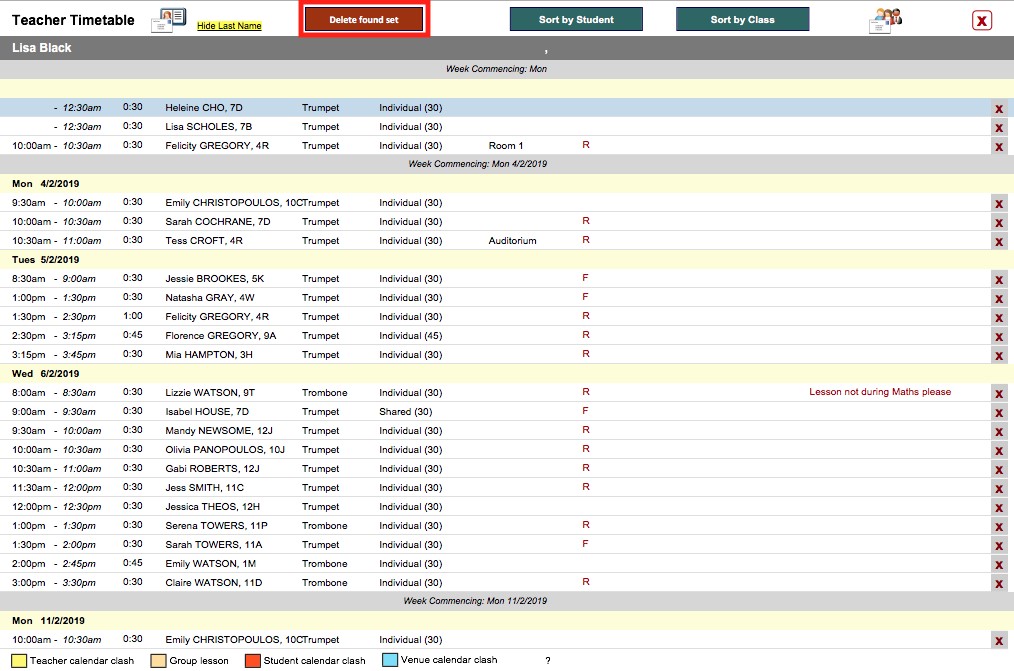Screen dimensions: 1014x671
Task: Click Room 1 venue in Felicity GREGORY row
Action: click(x=506, y=145)
